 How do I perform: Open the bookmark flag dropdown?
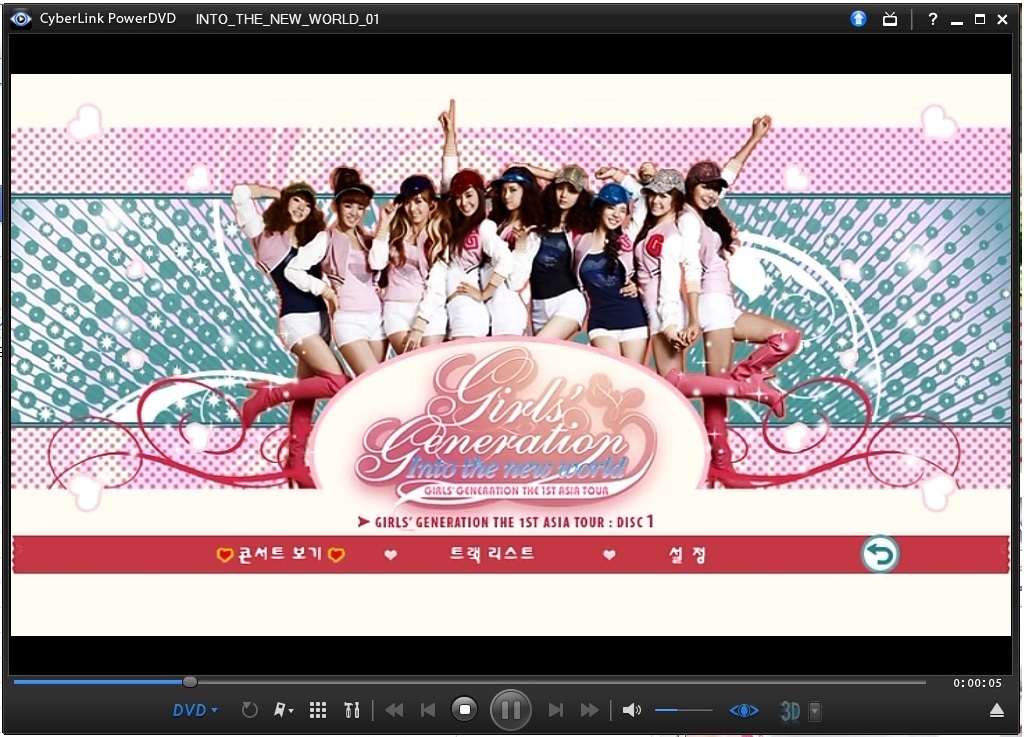tap(283, 710)
